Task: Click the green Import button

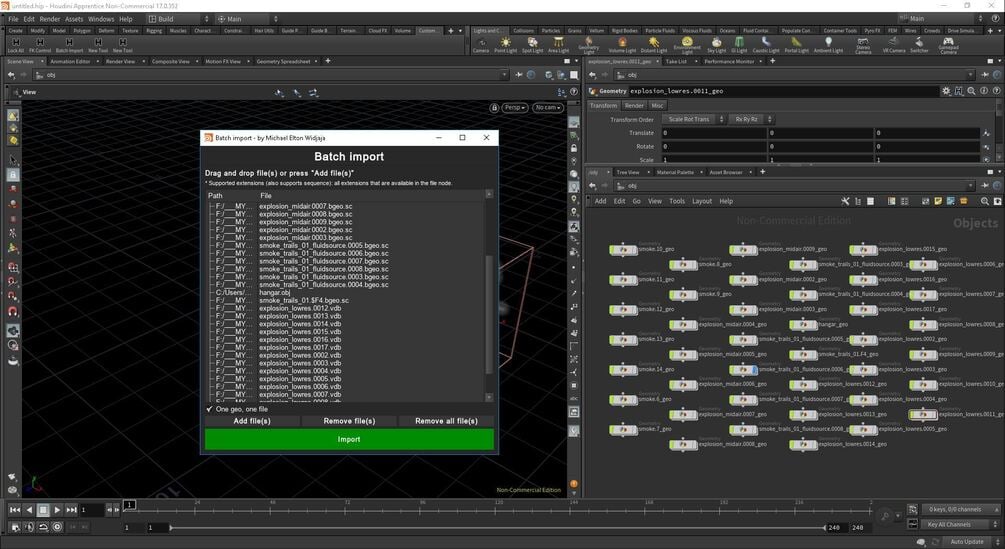Action: pos(349,439)
